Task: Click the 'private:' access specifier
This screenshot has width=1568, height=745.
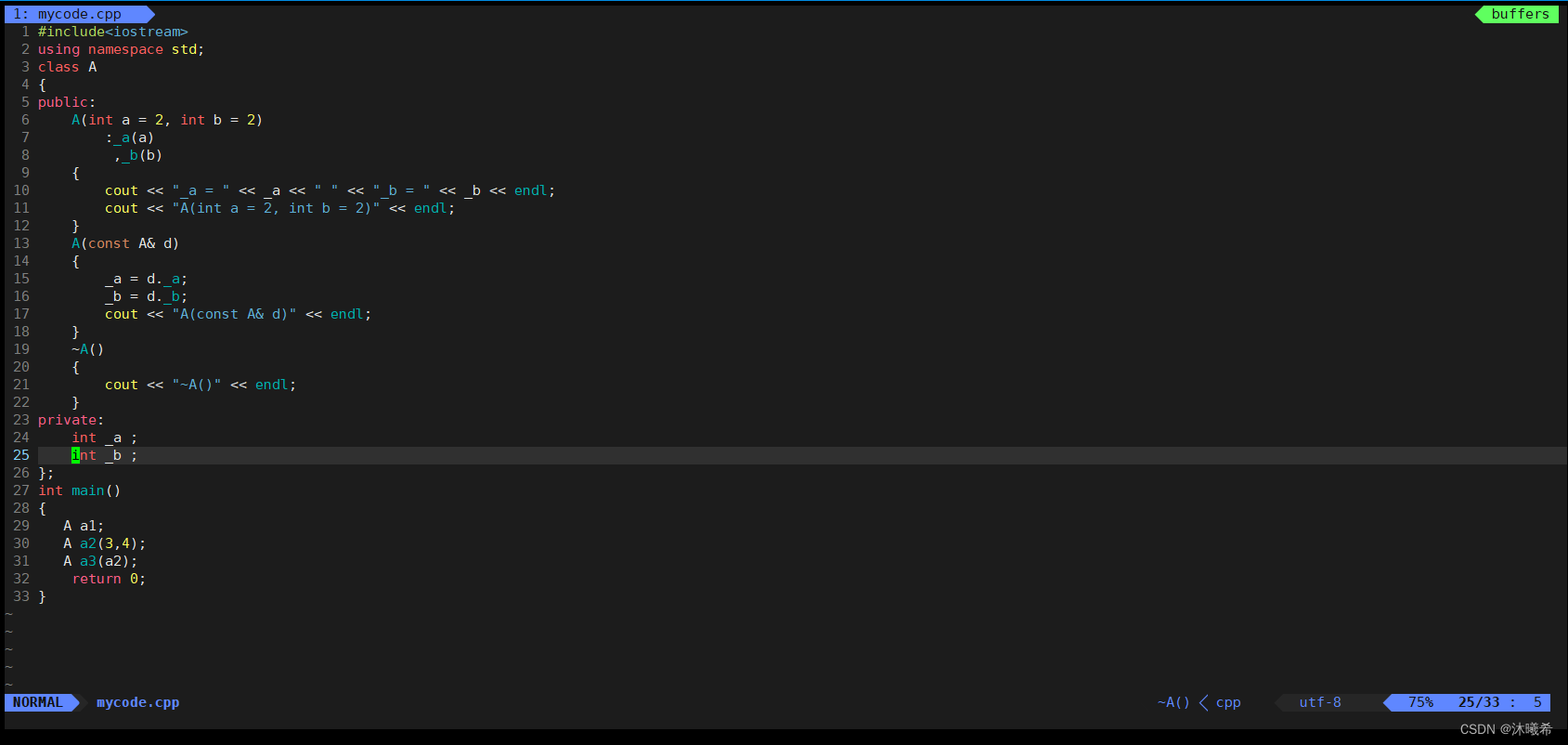Action: (71, 420)
